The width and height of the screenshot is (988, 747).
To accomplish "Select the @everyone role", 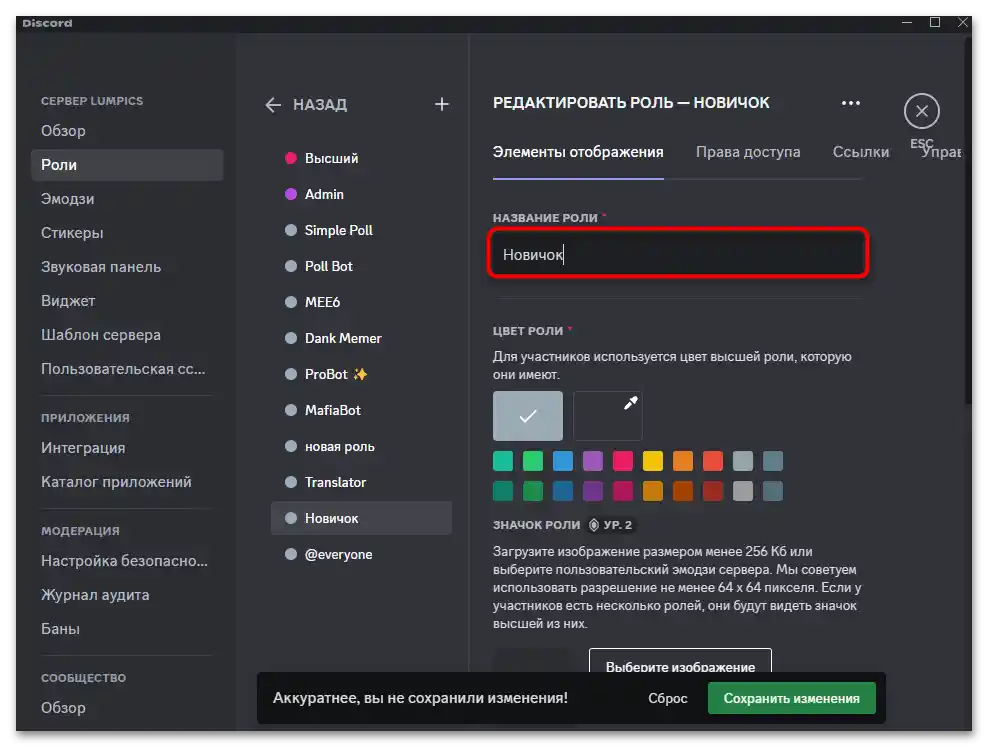I will click(361, 554).
